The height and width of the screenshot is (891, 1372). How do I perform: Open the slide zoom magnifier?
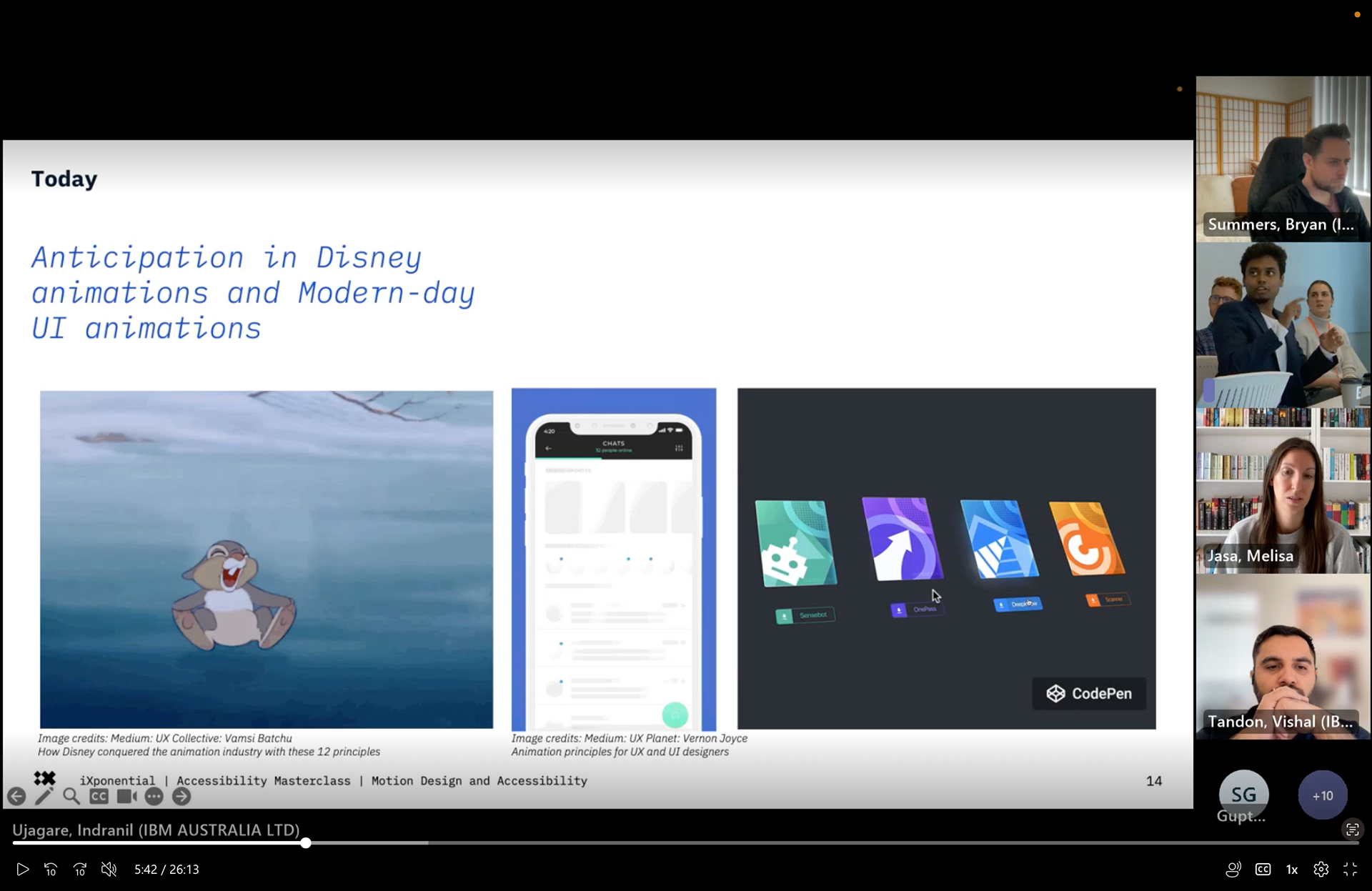click(71, 797)
